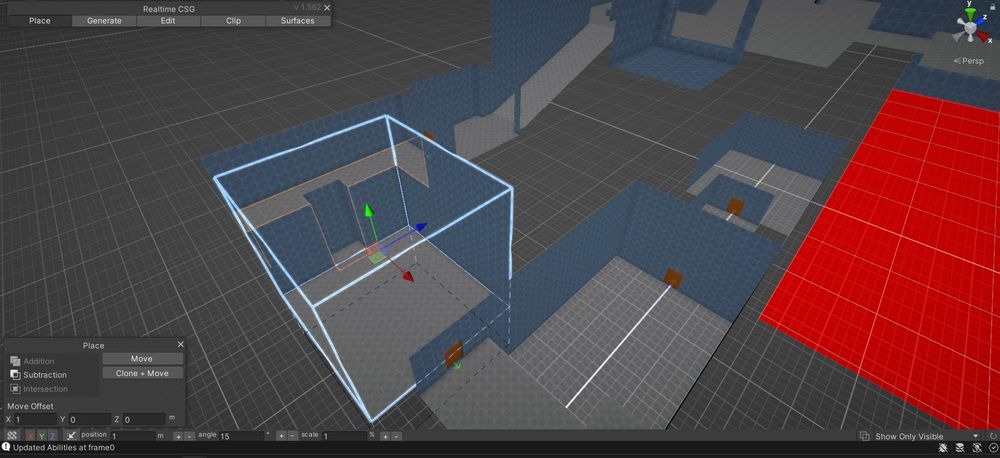Edit the Move Offset Z field

[144, 419]
